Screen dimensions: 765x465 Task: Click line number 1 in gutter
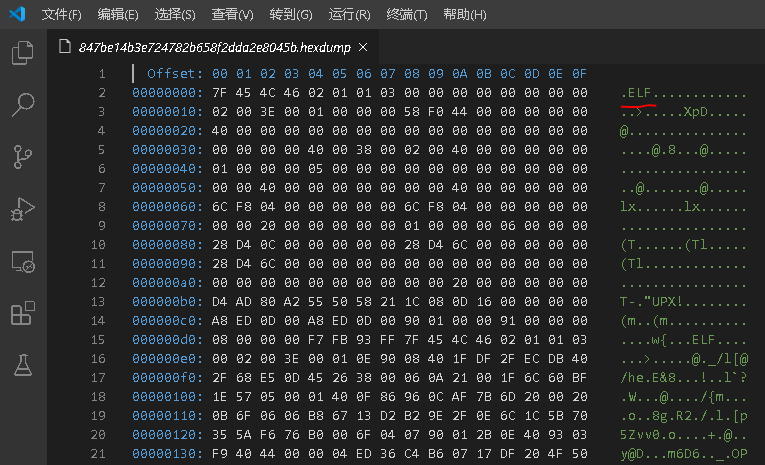click(x=101, y=74)
